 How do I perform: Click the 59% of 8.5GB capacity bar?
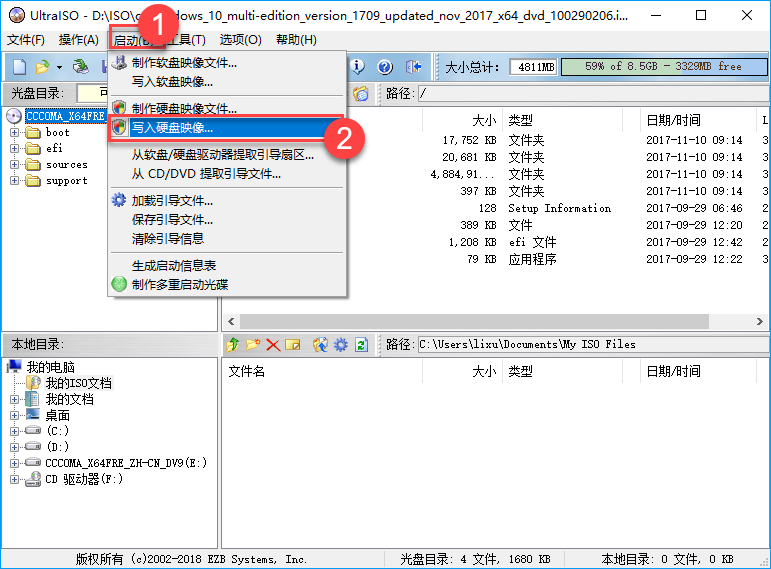(x=664, y=66)
